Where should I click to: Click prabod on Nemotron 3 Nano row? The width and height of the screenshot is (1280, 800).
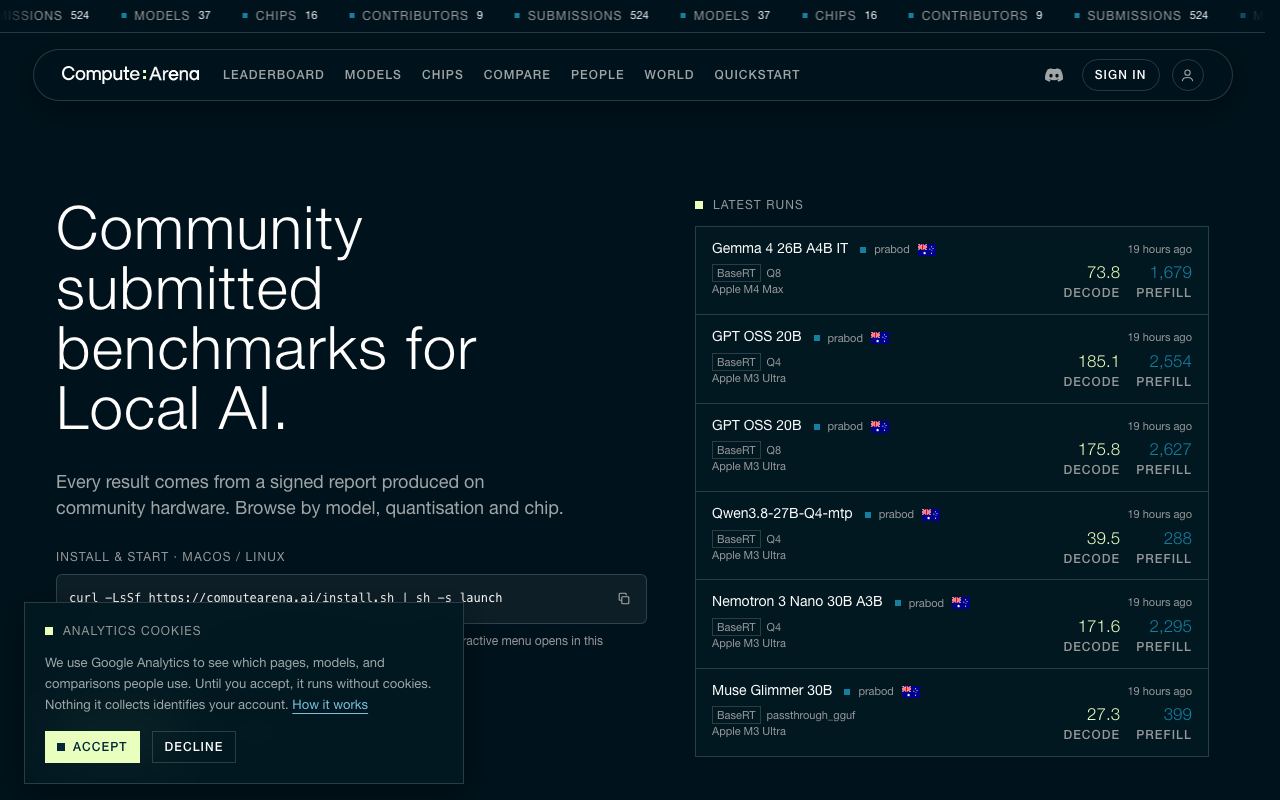[x=926, y=603]
